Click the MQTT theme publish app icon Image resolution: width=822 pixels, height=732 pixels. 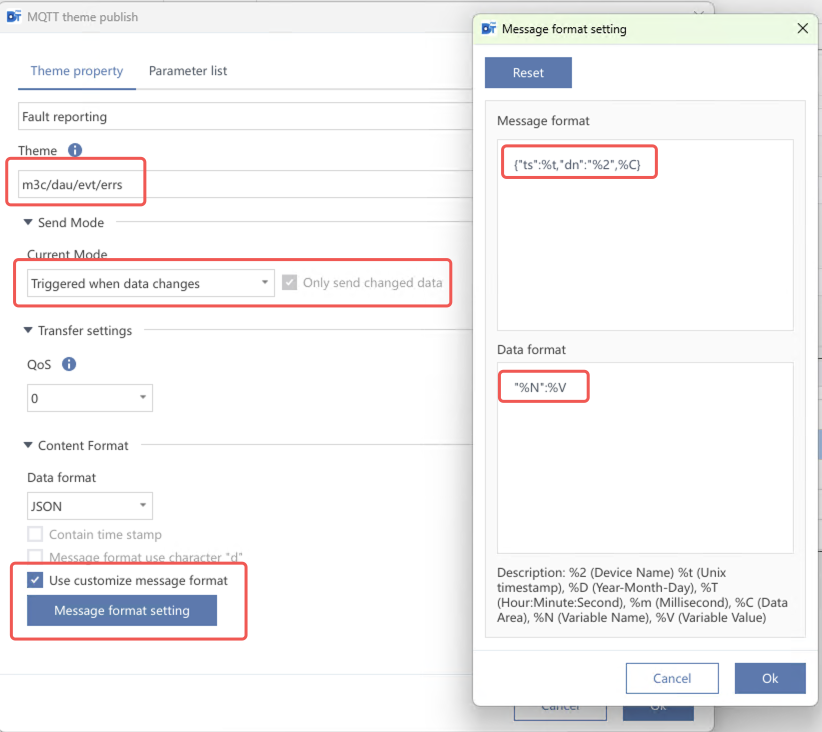coord(14,17)
